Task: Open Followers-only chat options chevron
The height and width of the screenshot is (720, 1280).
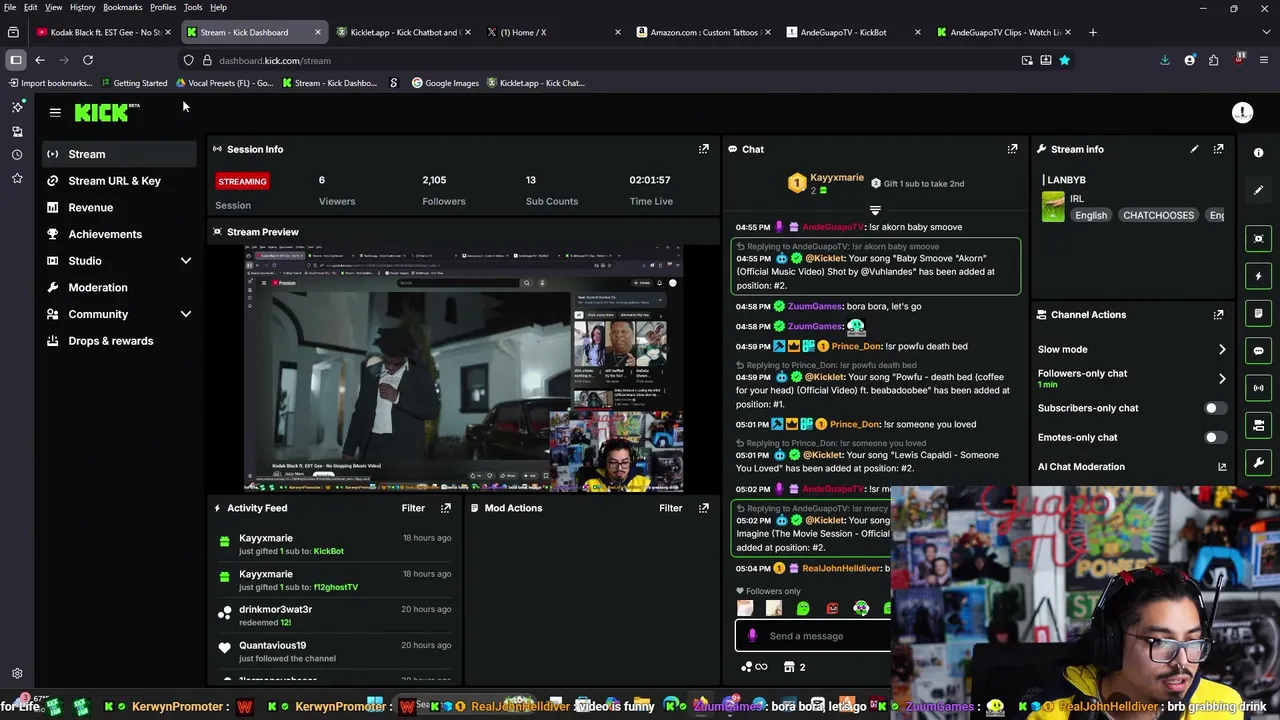Action: 1222,379
